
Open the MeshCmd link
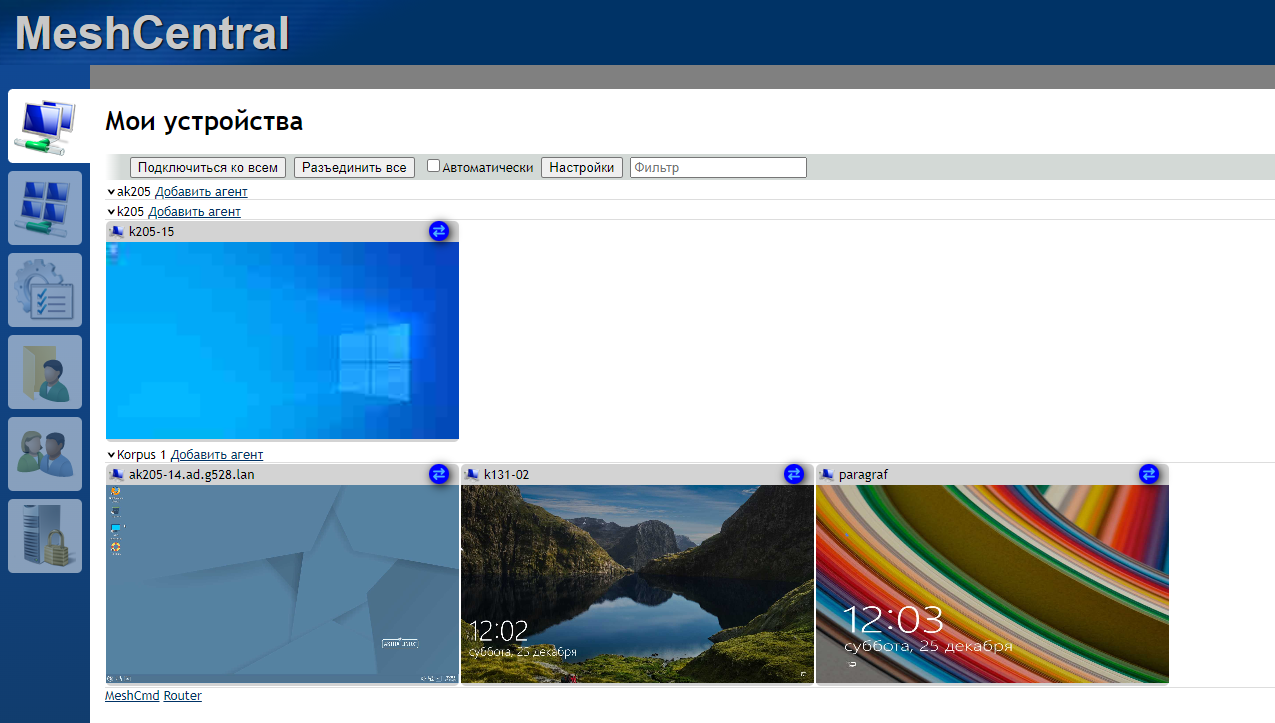click(x=132, y=695)
